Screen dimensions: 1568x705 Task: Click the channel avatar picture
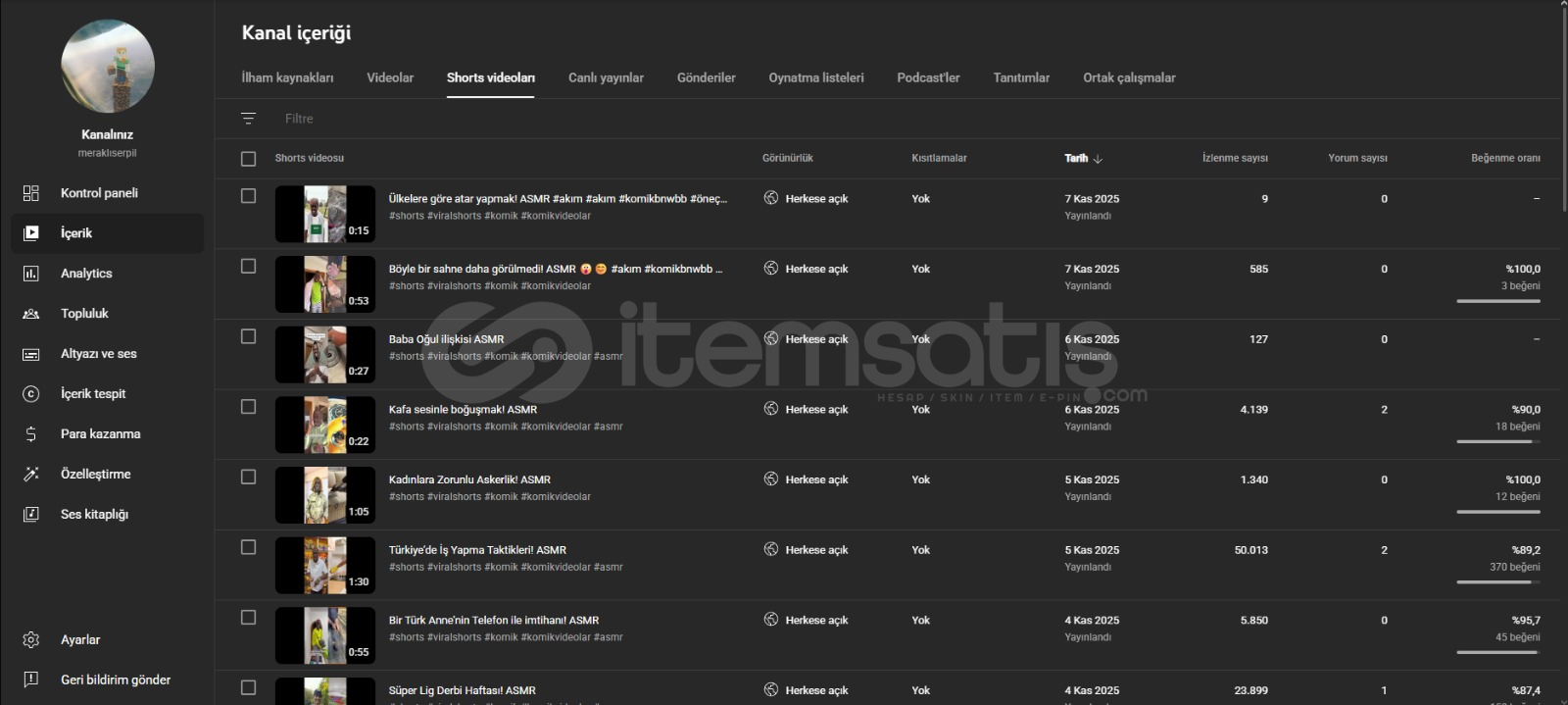tap(108, 66)
